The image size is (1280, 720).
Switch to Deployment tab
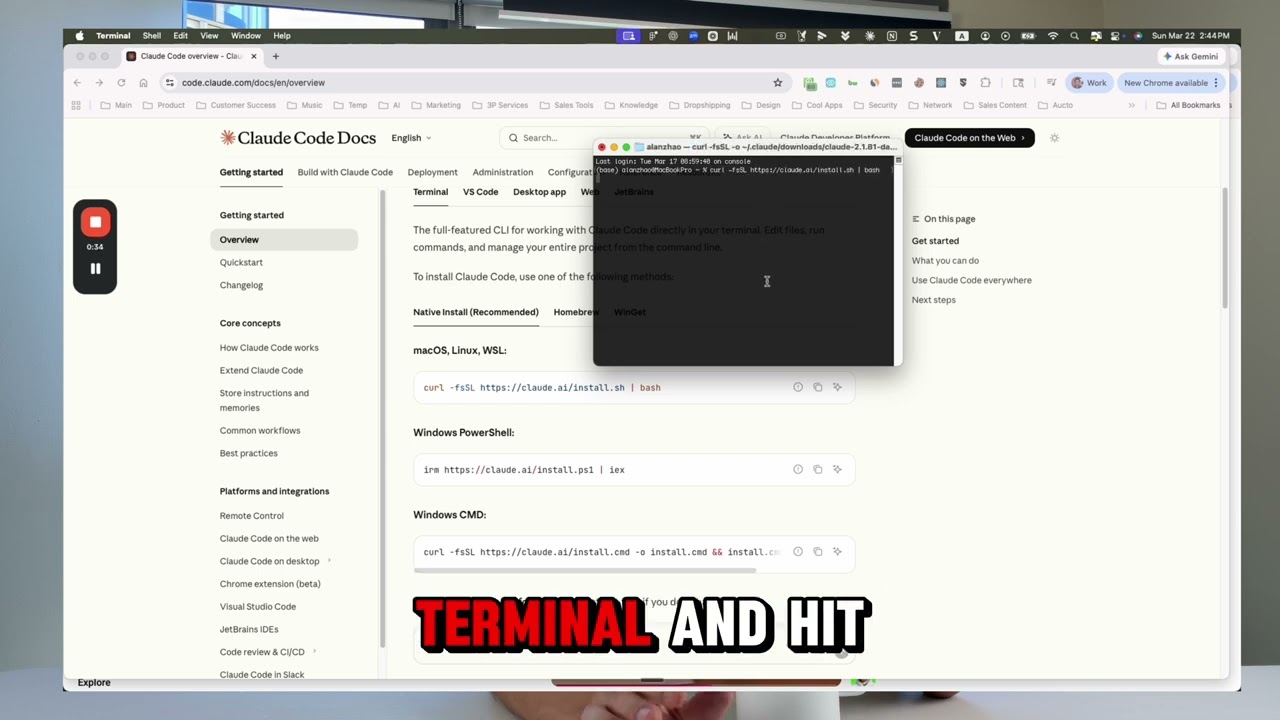432,172
